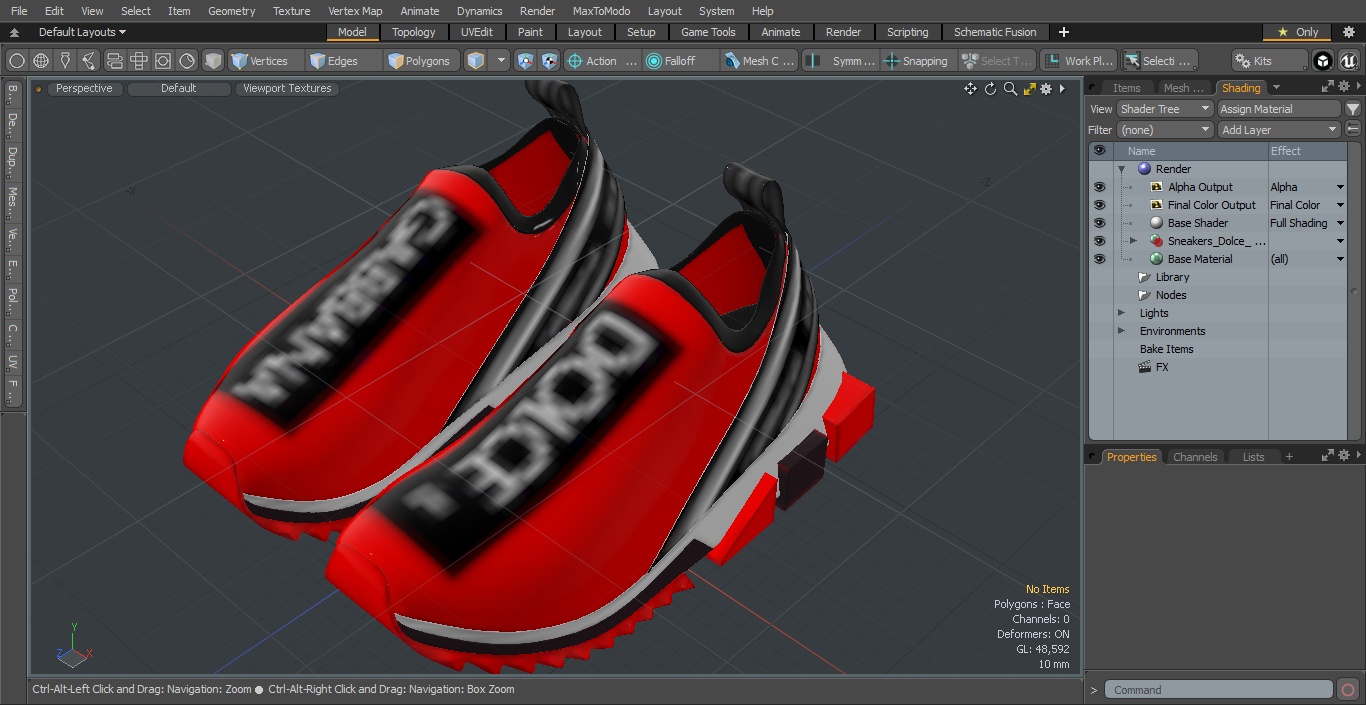1366x705 pixels.
Task: Expand the Environments node
Action: (x=1121, y=331)
